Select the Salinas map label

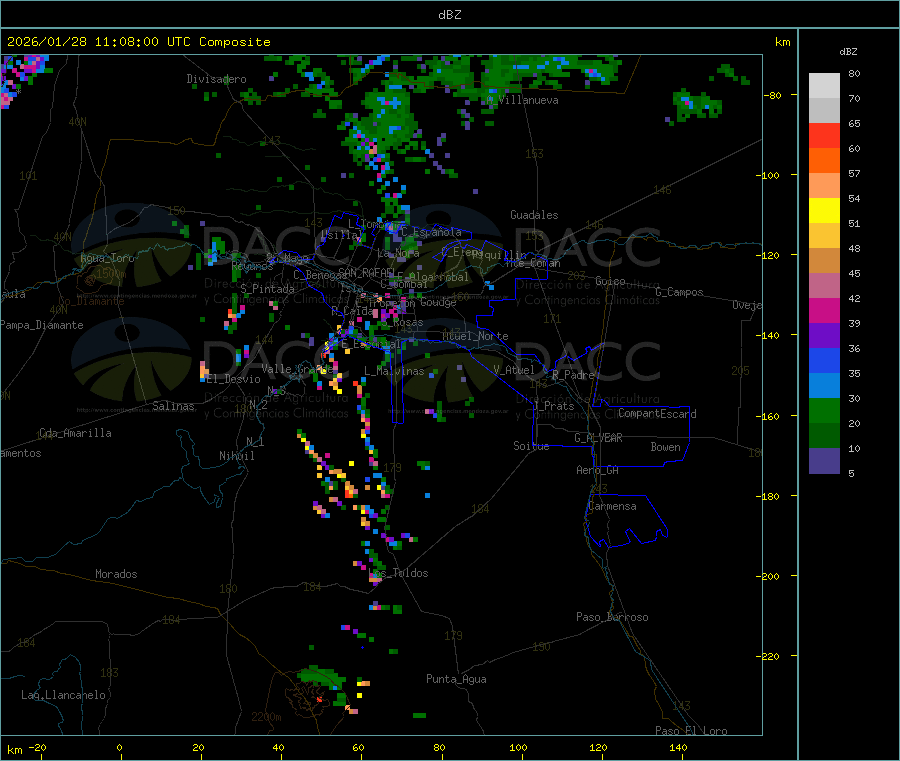pyautogui.click(x=173, y=406)
